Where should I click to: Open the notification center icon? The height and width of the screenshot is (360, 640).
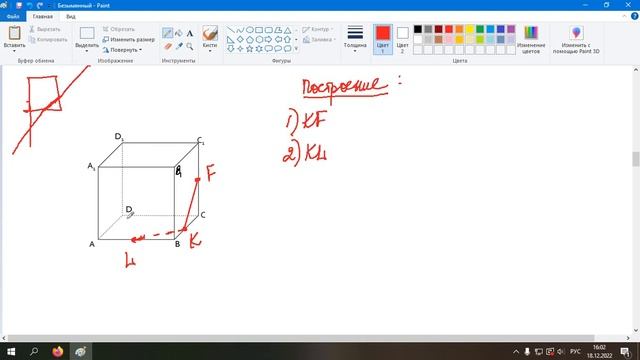[x=625, y=351]
